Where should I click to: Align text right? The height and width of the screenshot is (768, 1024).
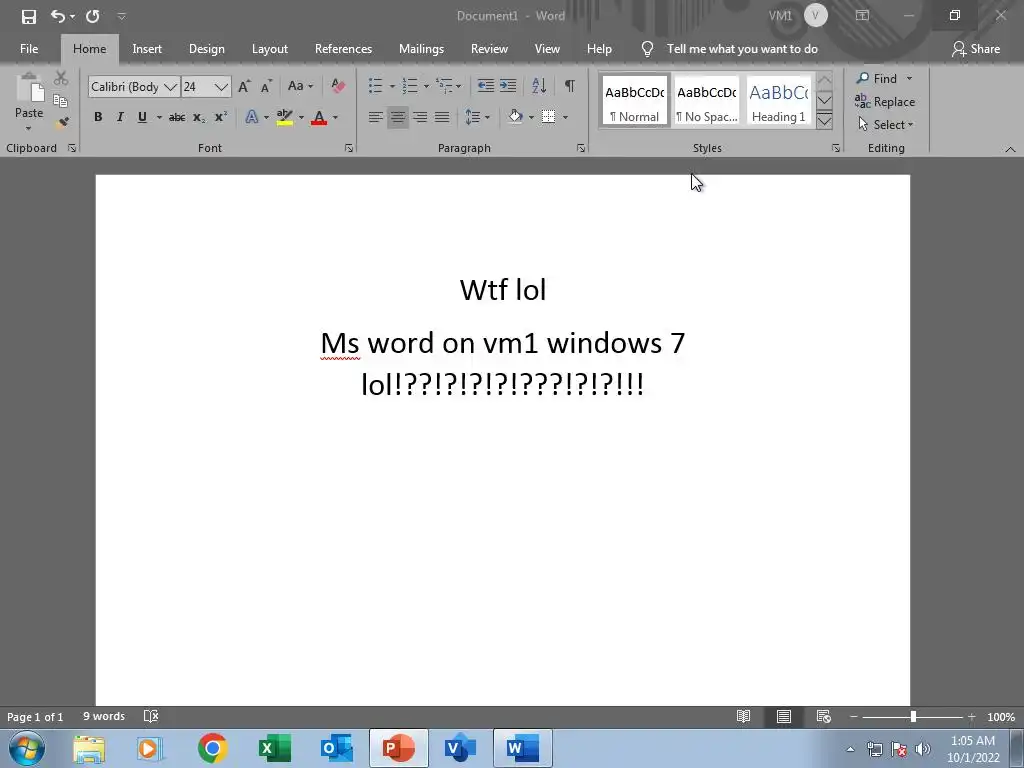point(420,118)
